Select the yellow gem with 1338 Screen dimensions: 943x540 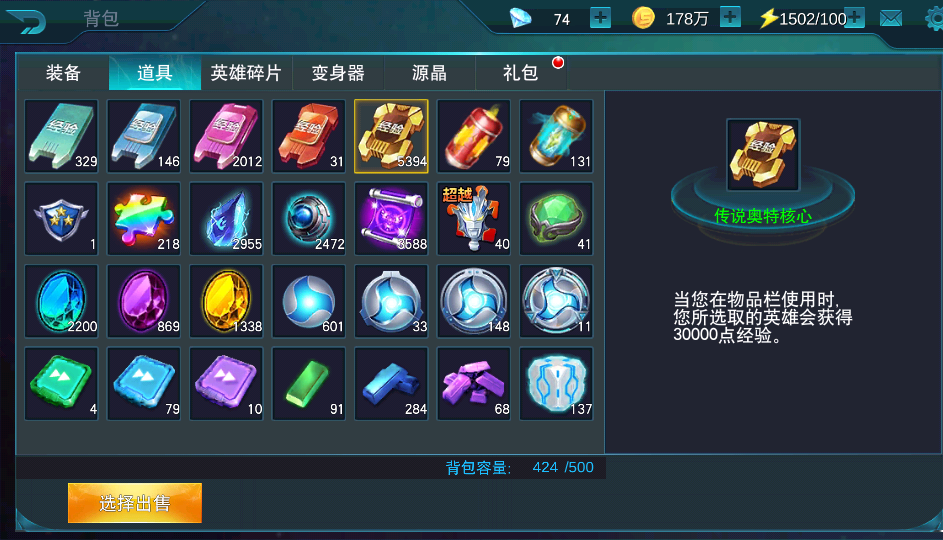226,301
